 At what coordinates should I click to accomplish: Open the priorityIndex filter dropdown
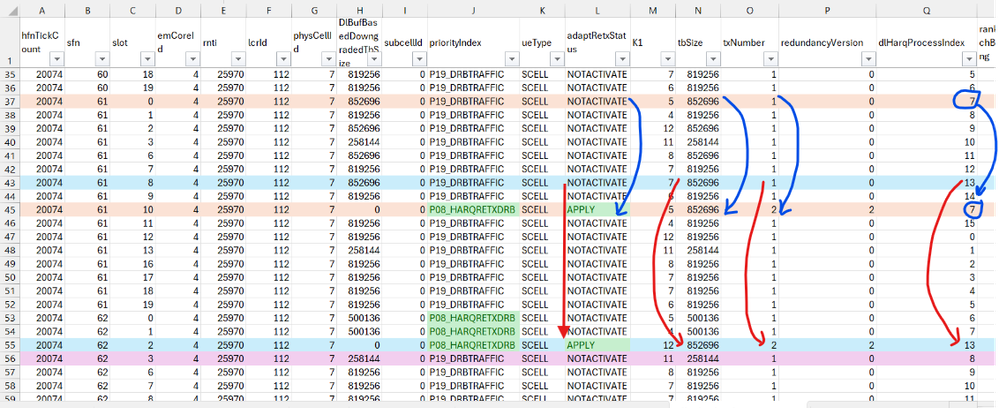click(512, 59)
